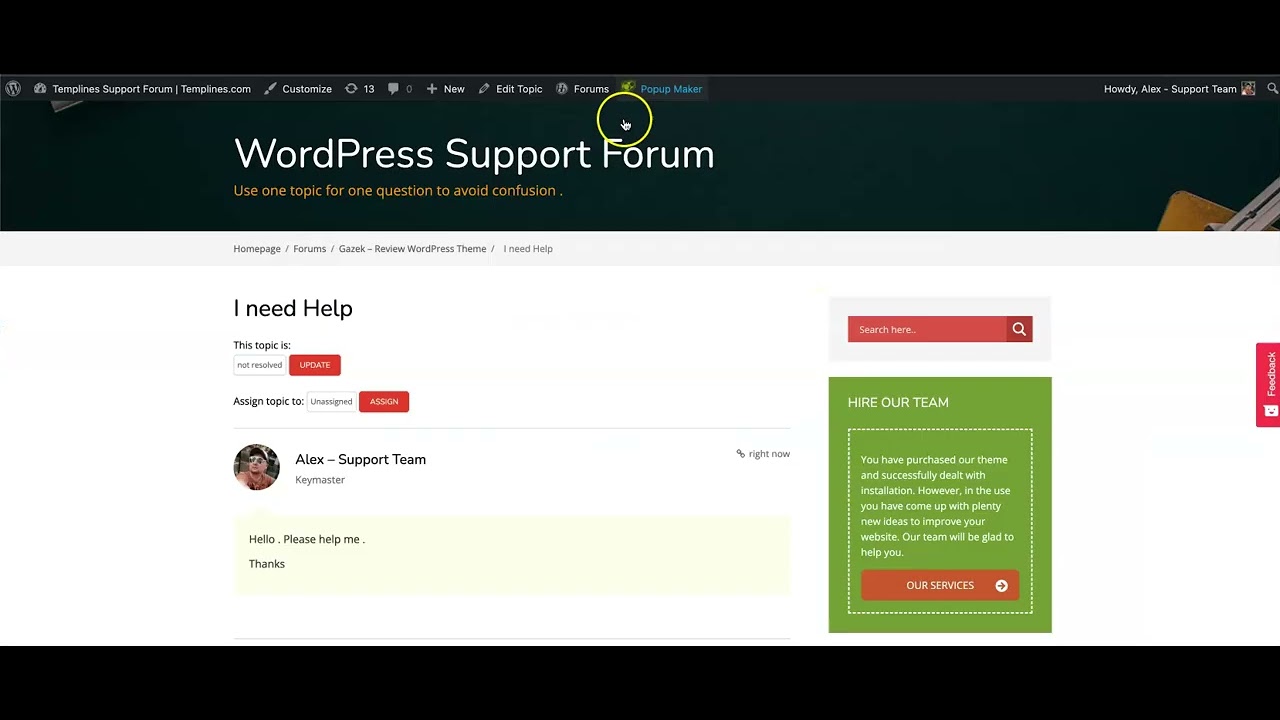The image size is (1280, 720).
Task: Open the WordPress logo menu
Action: coord(13,89)
